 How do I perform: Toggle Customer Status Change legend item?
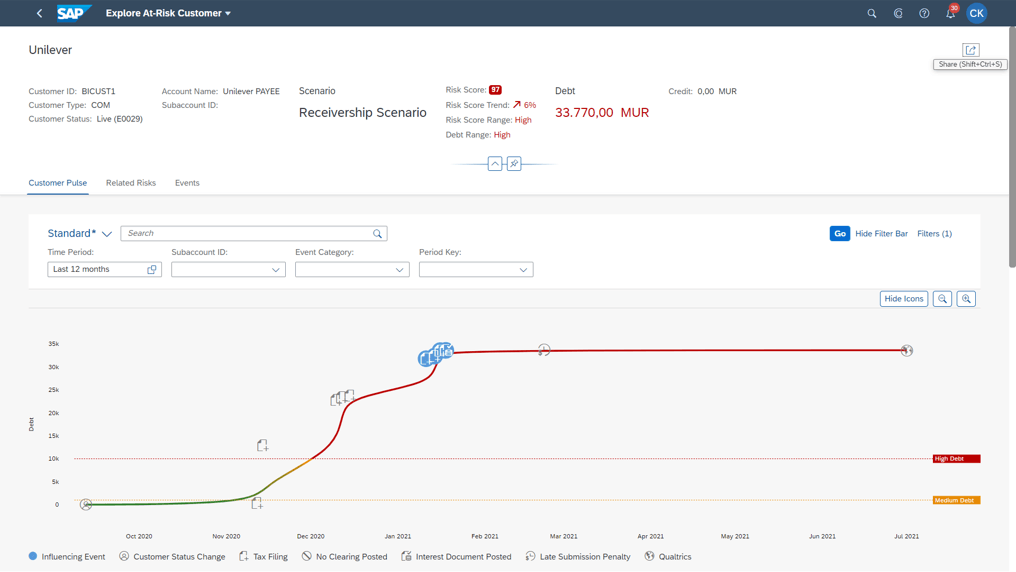coord(172,556)
